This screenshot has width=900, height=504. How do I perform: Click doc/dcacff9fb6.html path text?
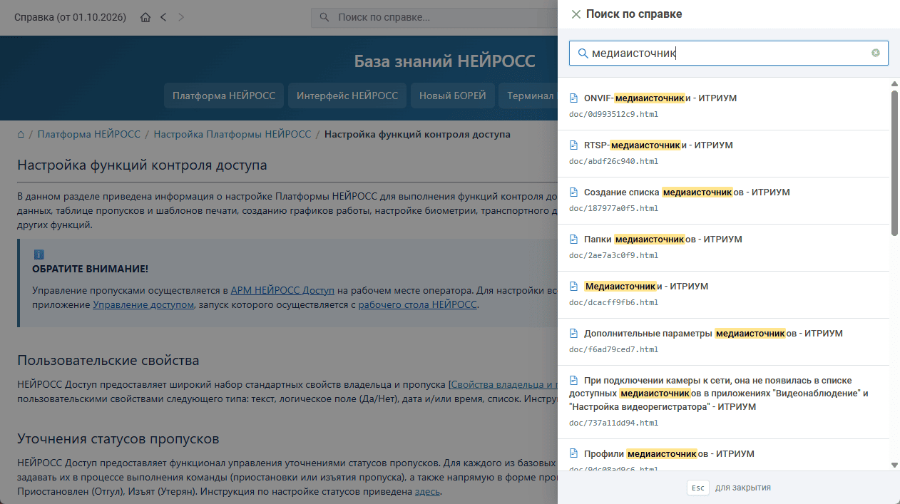click(x=614, y=303)
